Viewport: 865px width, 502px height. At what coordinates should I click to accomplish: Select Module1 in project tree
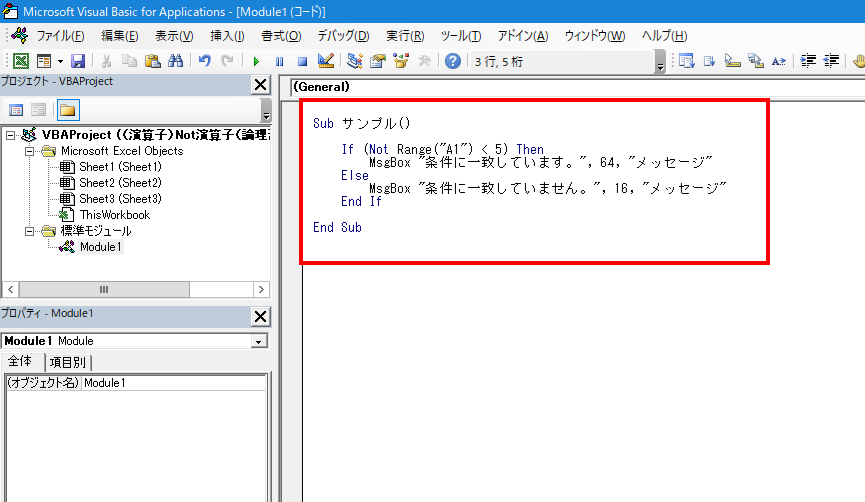(x=100, y=247)
